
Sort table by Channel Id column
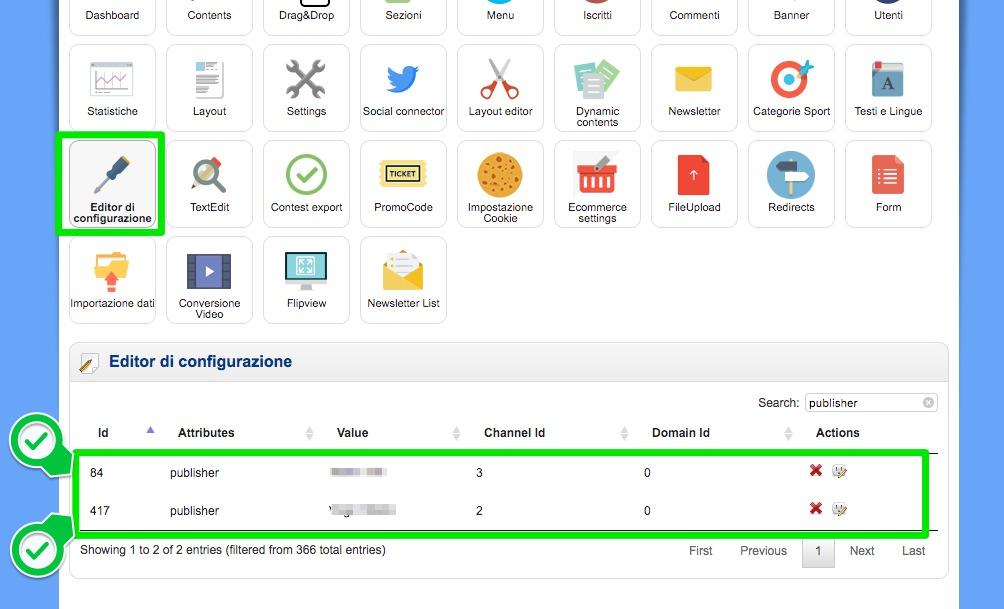point(514,433)
